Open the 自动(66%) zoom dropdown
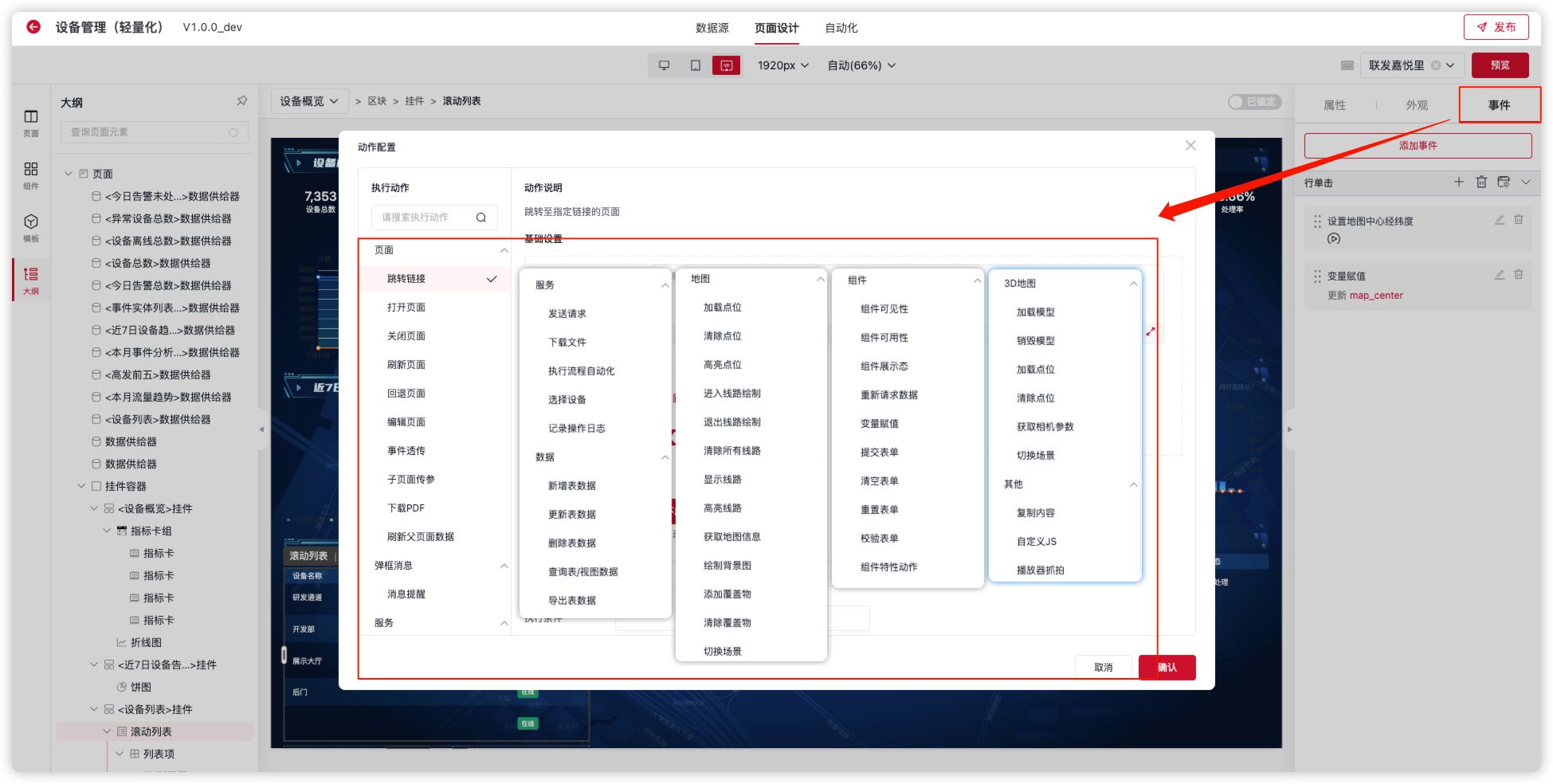Screen dimensions: 1553x784 (x=861, y=65)
